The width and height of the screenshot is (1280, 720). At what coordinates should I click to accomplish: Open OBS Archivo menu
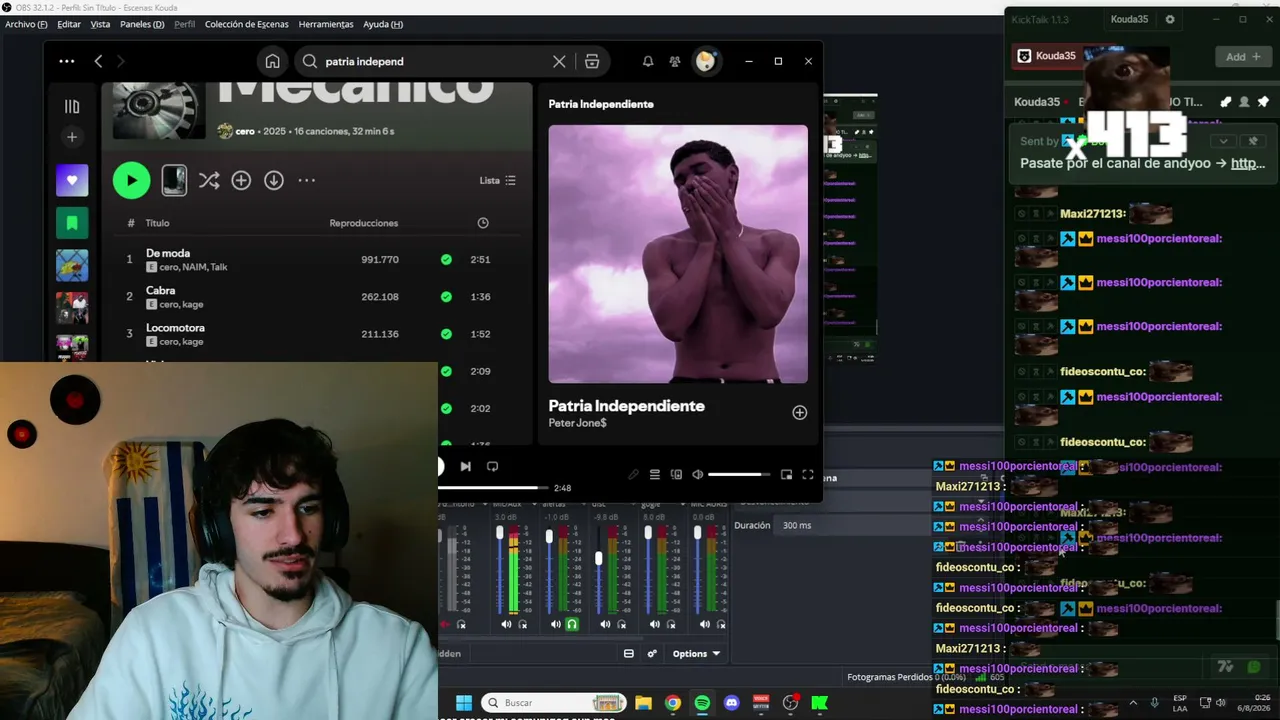coord(26,24)
